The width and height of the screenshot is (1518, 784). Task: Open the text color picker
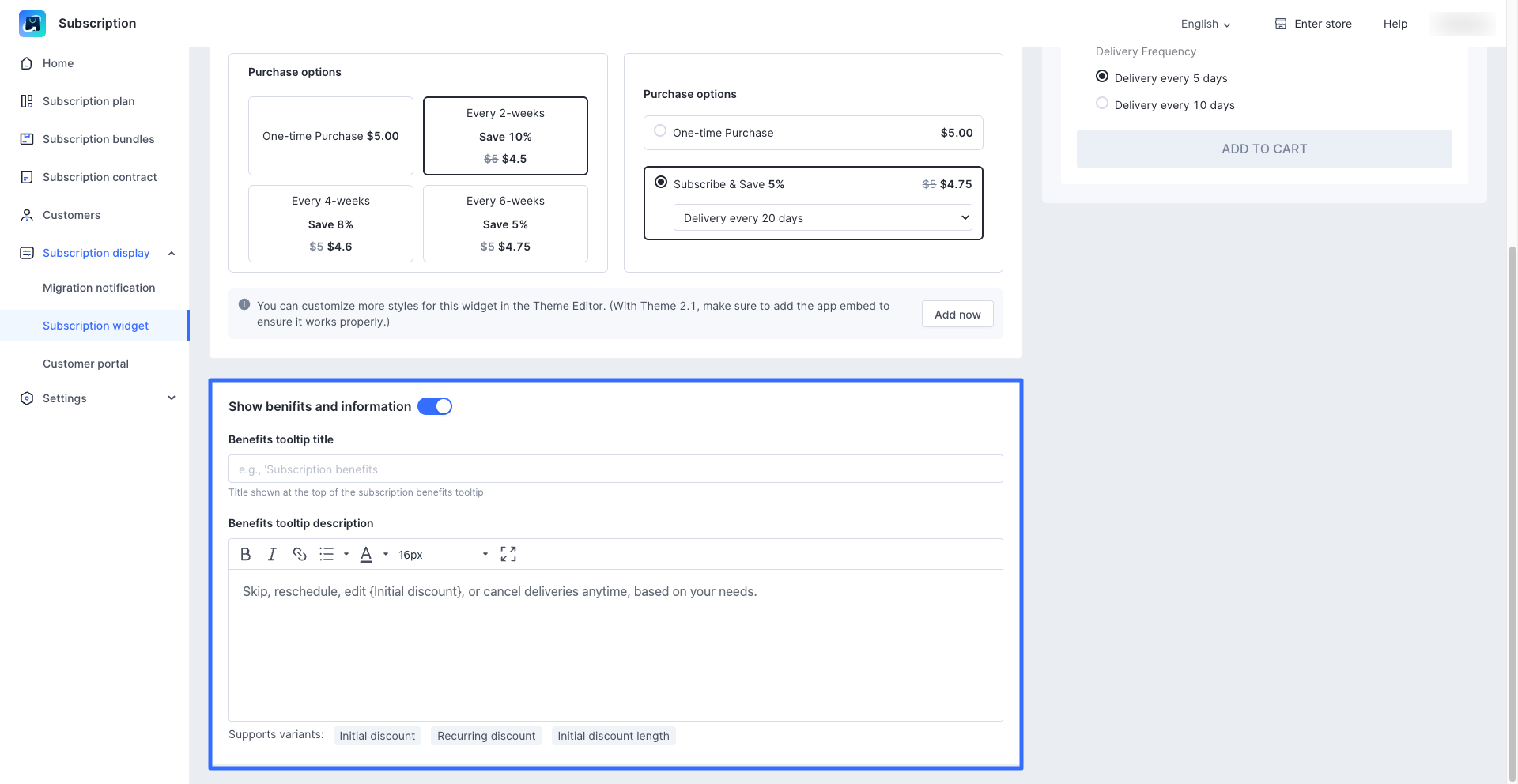point(367,555)
